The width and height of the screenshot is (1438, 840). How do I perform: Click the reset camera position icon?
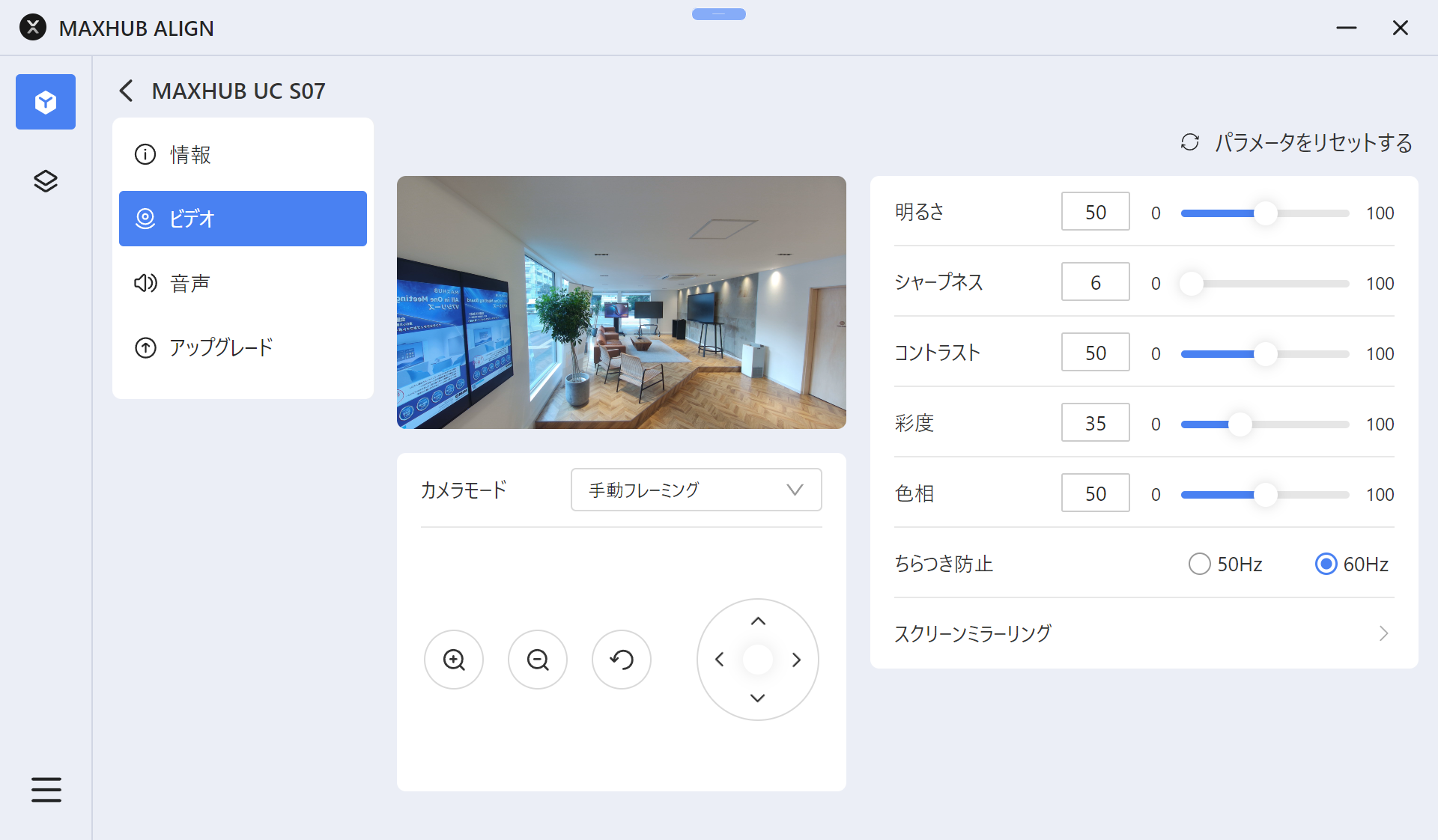[x=622, y=660]
